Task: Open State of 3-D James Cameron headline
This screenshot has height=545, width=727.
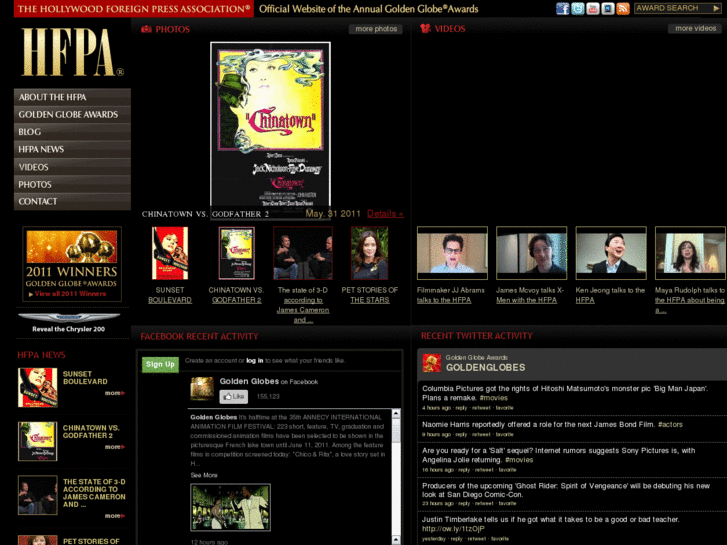Action: click(94, 493)
